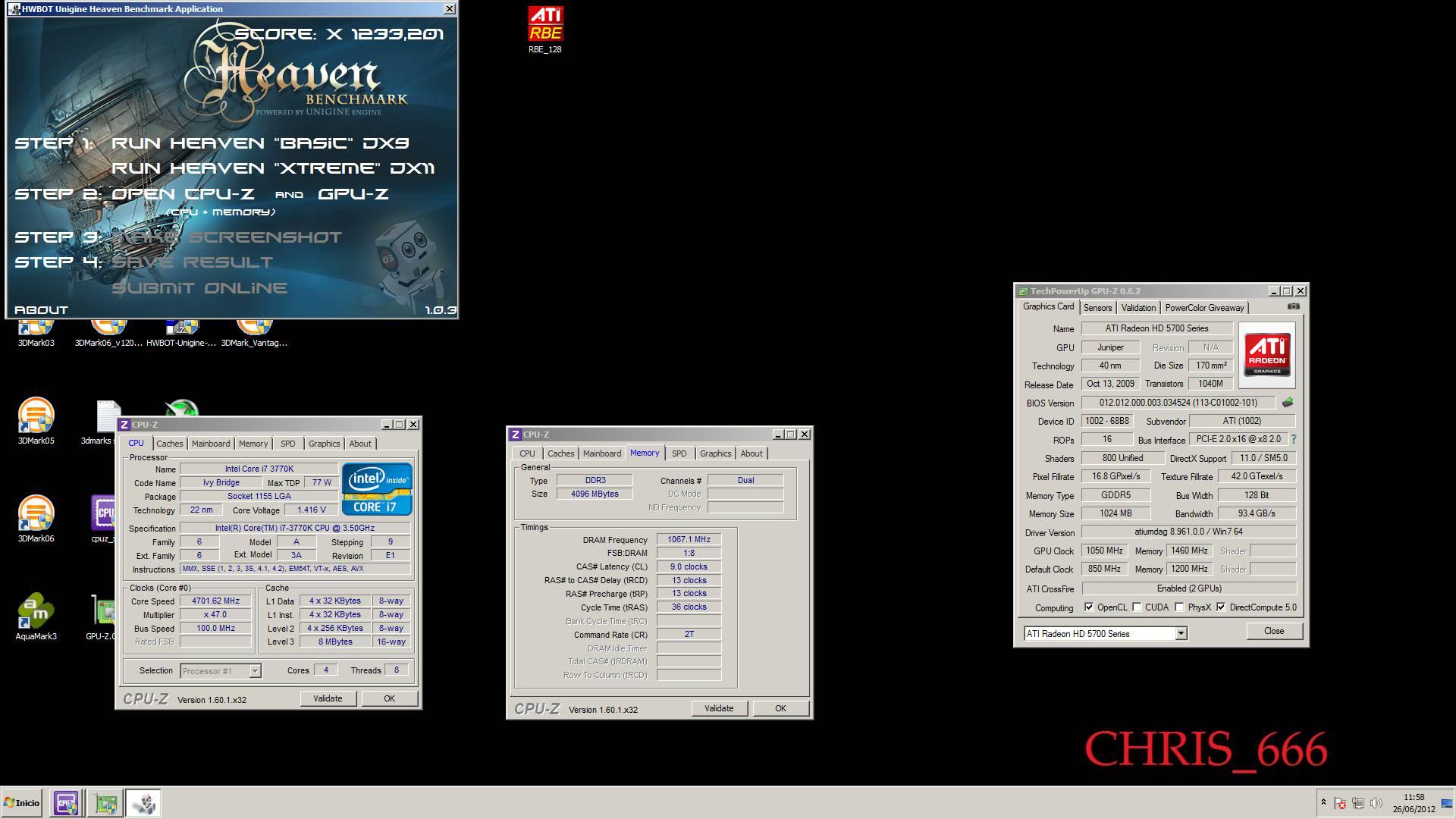The image size is (1456, 819).
Task: Select the Graphics Card tab in GPU-Z
Action: 1048,306
